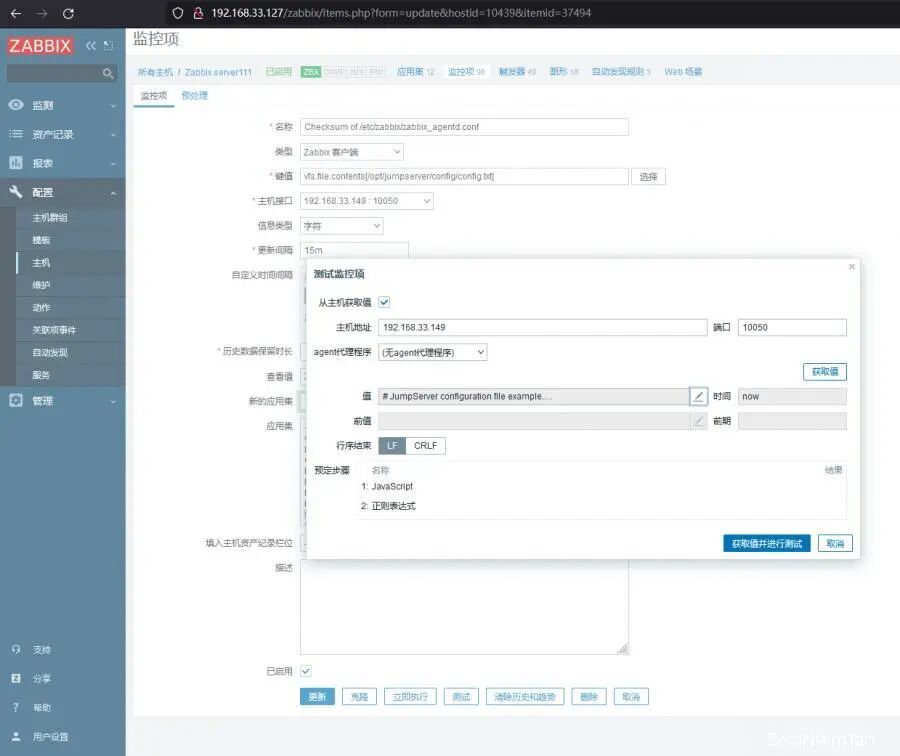Click the 配置 wrench icon

16,192
